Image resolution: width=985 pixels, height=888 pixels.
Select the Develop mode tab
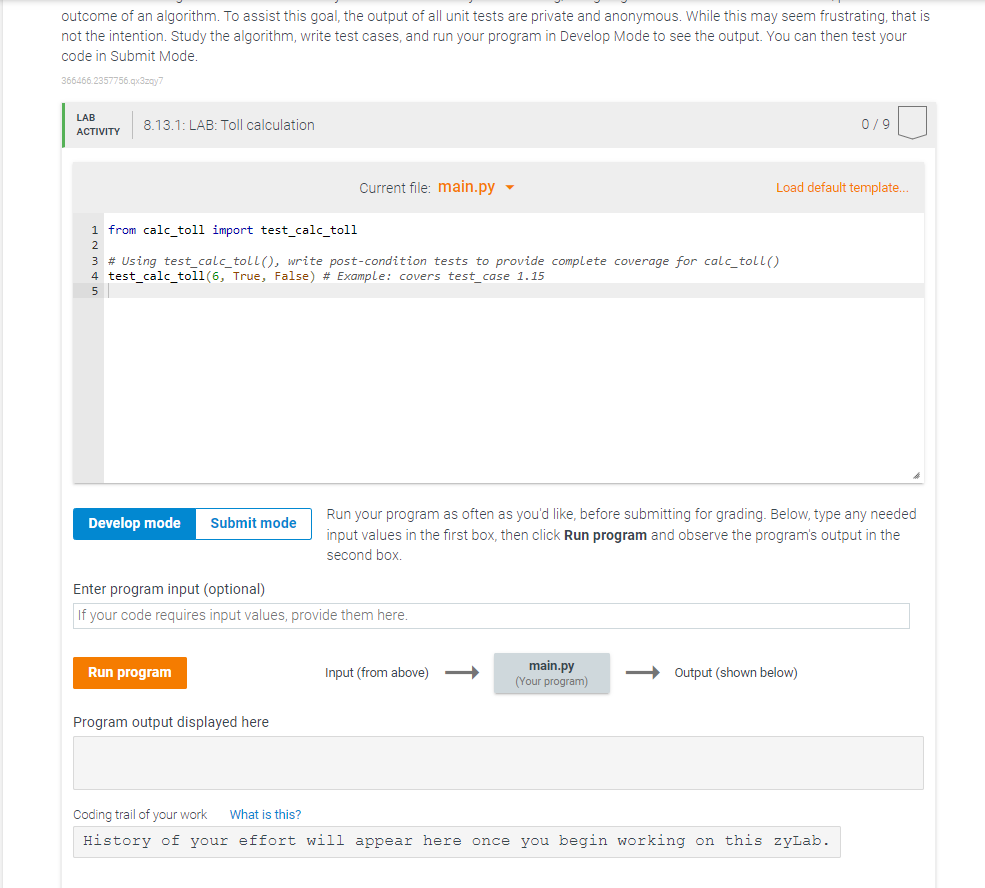point(134,523)
